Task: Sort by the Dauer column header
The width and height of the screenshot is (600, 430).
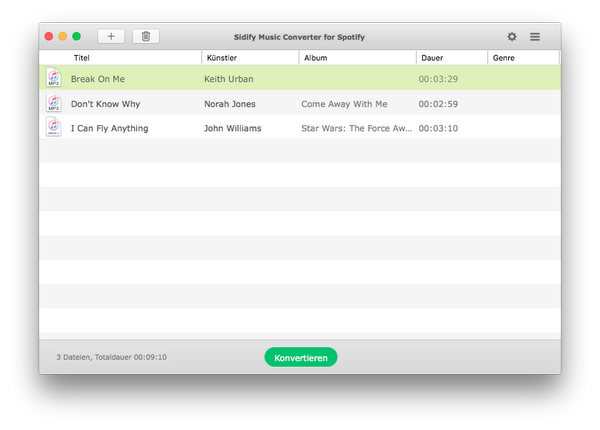Action: point(432,58)
